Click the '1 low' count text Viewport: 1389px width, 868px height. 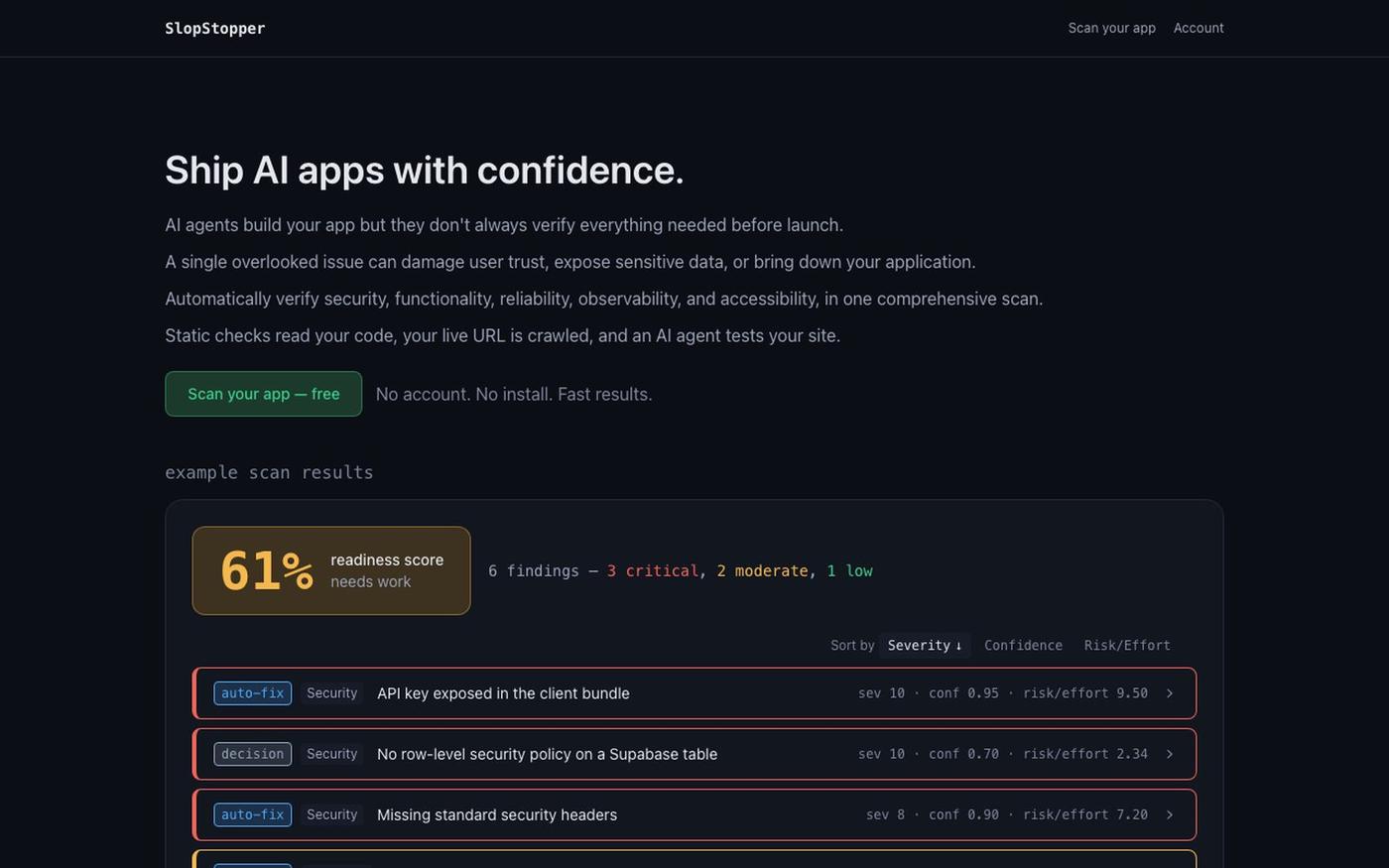tap(849, 571)
